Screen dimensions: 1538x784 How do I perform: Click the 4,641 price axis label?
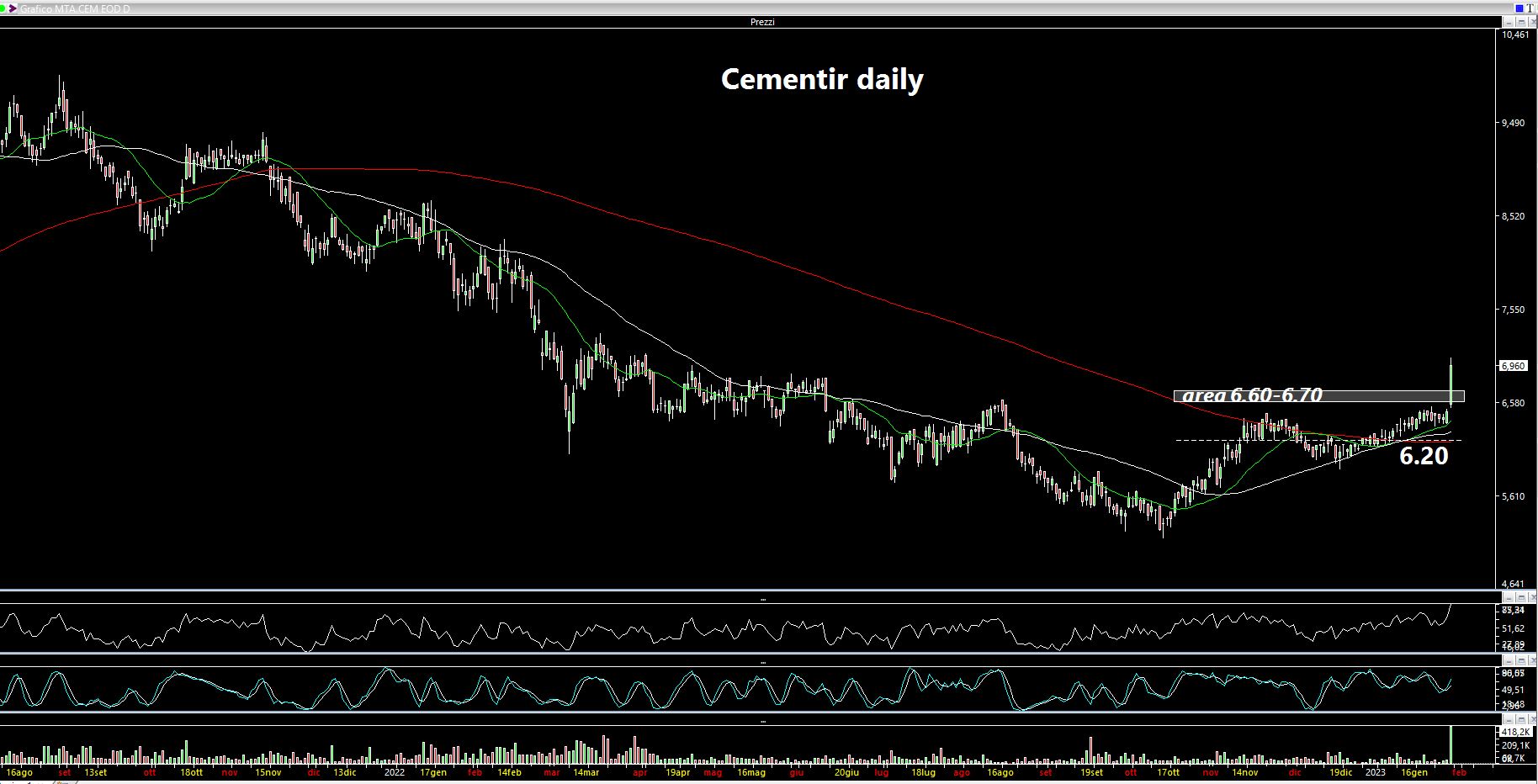pos(1514,584)
